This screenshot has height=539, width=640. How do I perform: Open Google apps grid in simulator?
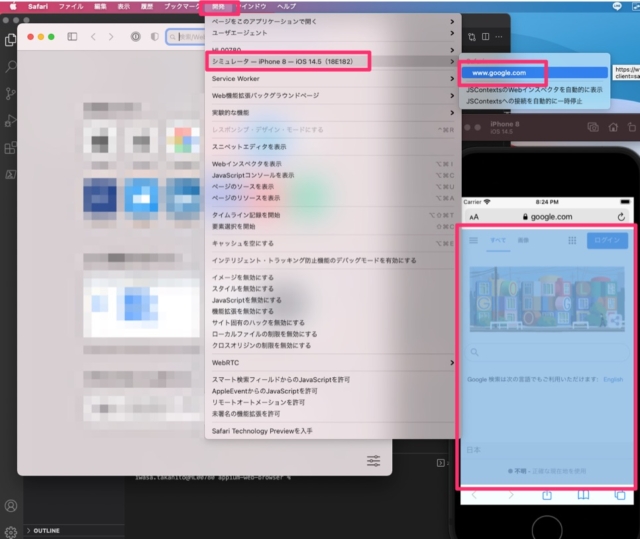click(x=572, y=240)
